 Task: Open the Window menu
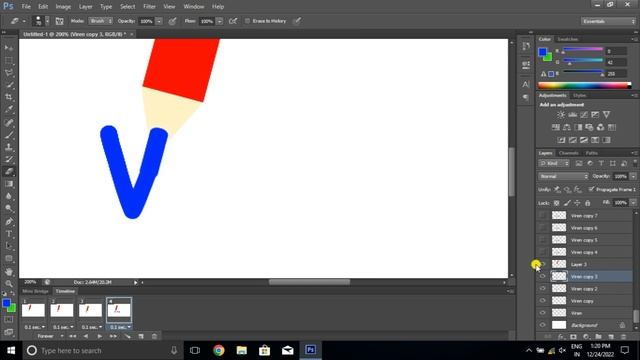pos(194,7)
